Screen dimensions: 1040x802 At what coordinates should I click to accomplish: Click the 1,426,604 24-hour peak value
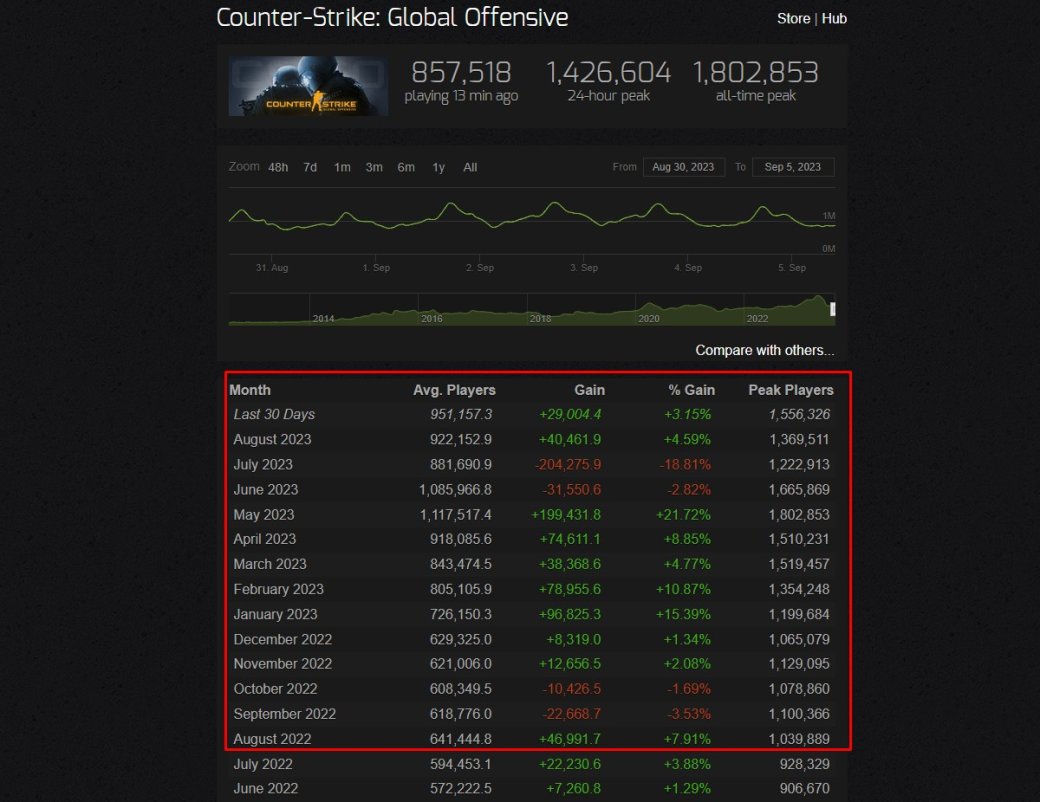(x=608, y=72)
